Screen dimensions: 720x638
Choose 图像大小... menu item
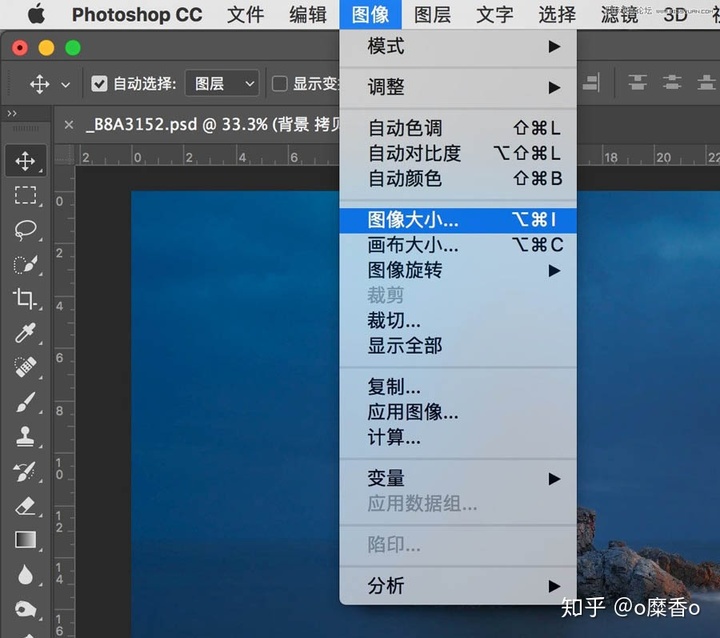pyautogui.click(x=458, y=220)
